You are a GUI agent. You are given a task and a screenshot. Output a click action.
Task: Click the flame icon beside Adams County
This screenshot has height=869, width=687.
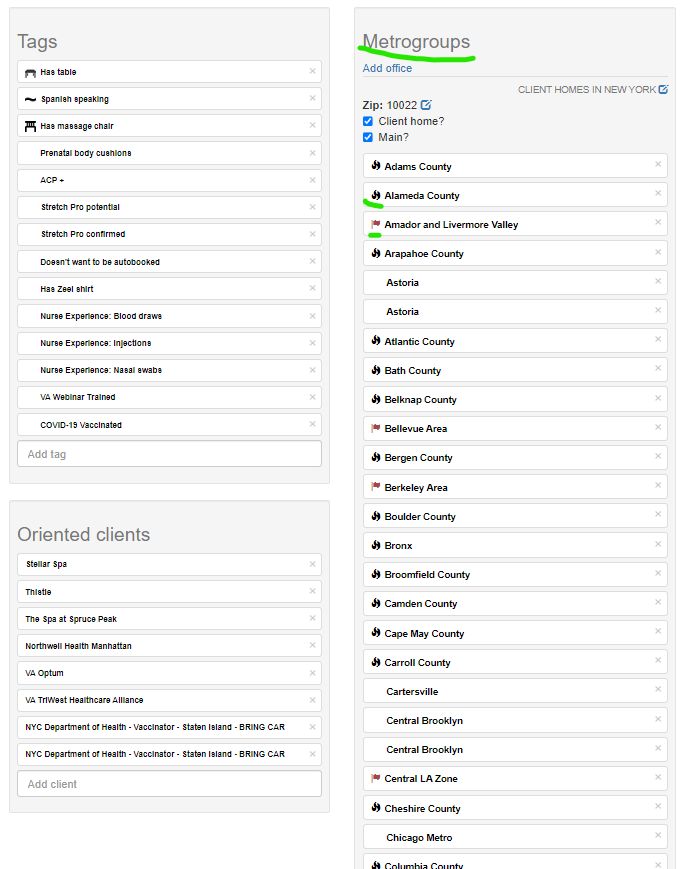pyautogui.click(x=375, y=166)
